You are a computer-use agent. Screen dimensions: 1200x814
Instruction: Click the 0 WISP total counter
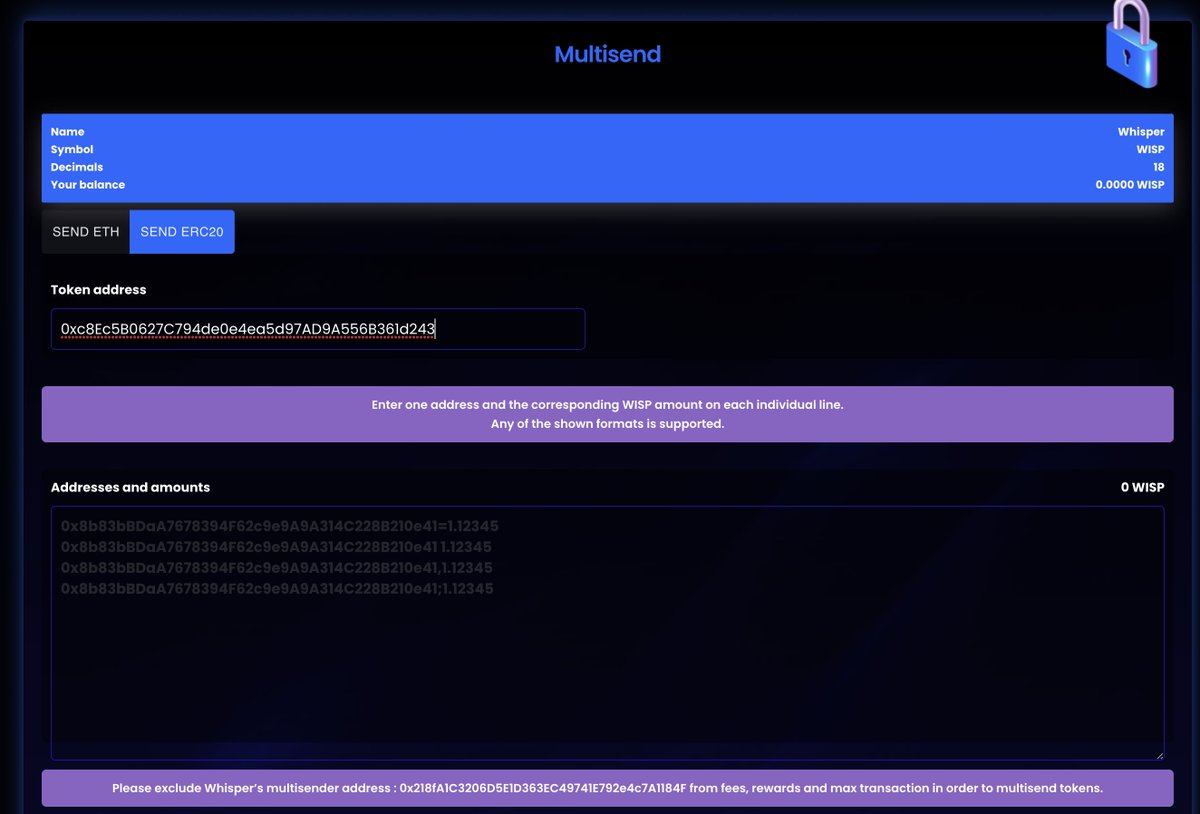click(x=1143, y=487)
